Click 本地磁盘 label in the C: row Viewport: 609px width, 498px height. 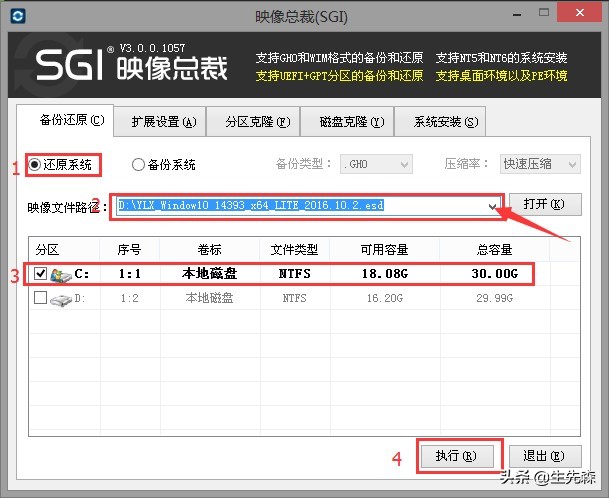[x=209, y=274]
